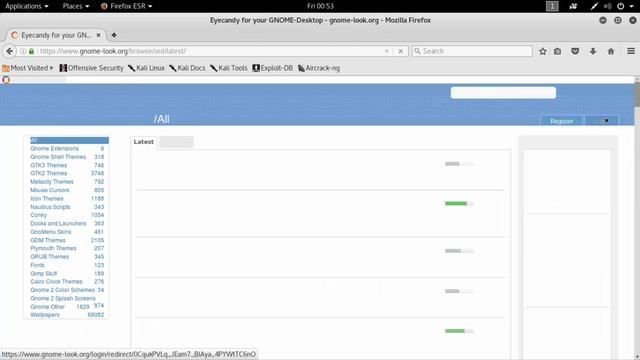Open the Downloads arrow icon
The height and width of the screenshot is (360, 640).
click(593, 51)
